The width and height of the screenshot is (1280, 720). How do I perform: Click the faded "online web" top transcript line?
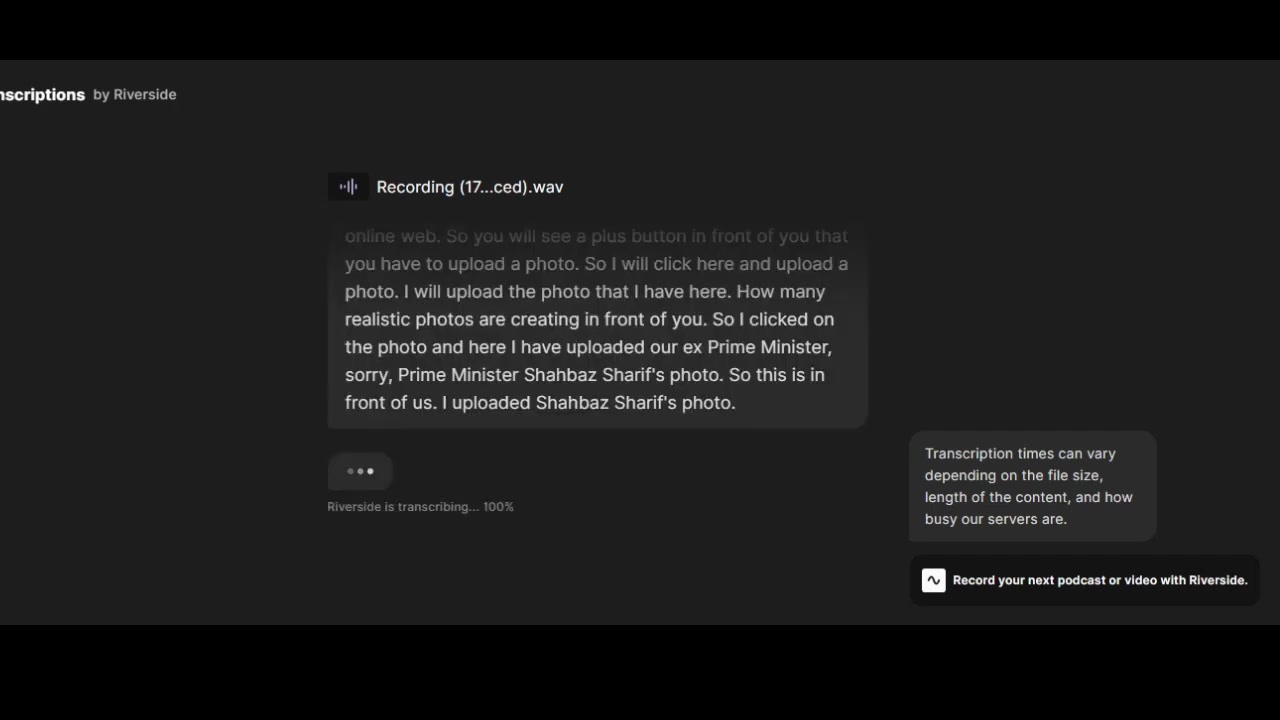(x=392, y=236)
